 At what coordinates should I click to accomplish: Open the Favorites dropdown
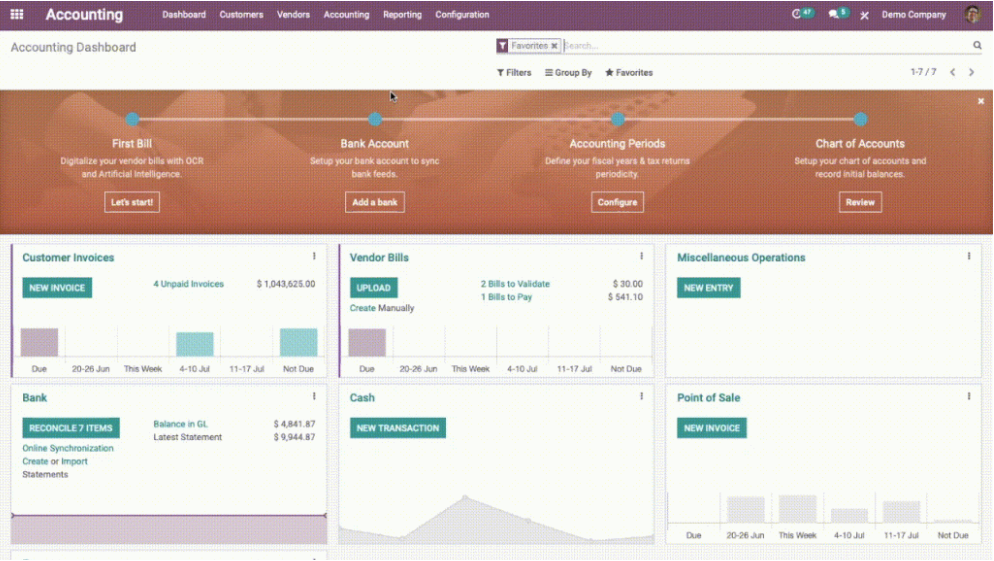click(629, 73)
